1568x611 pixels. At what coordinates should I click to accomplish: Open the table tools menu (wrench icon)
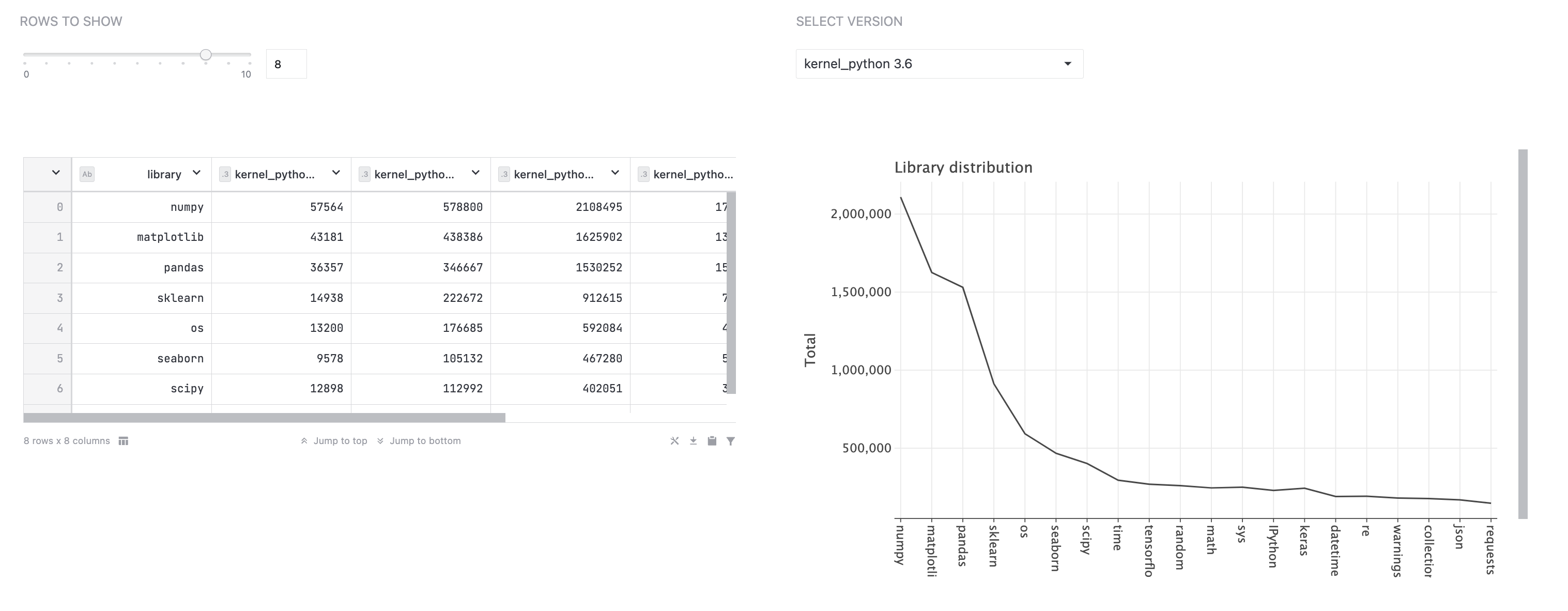674,440
